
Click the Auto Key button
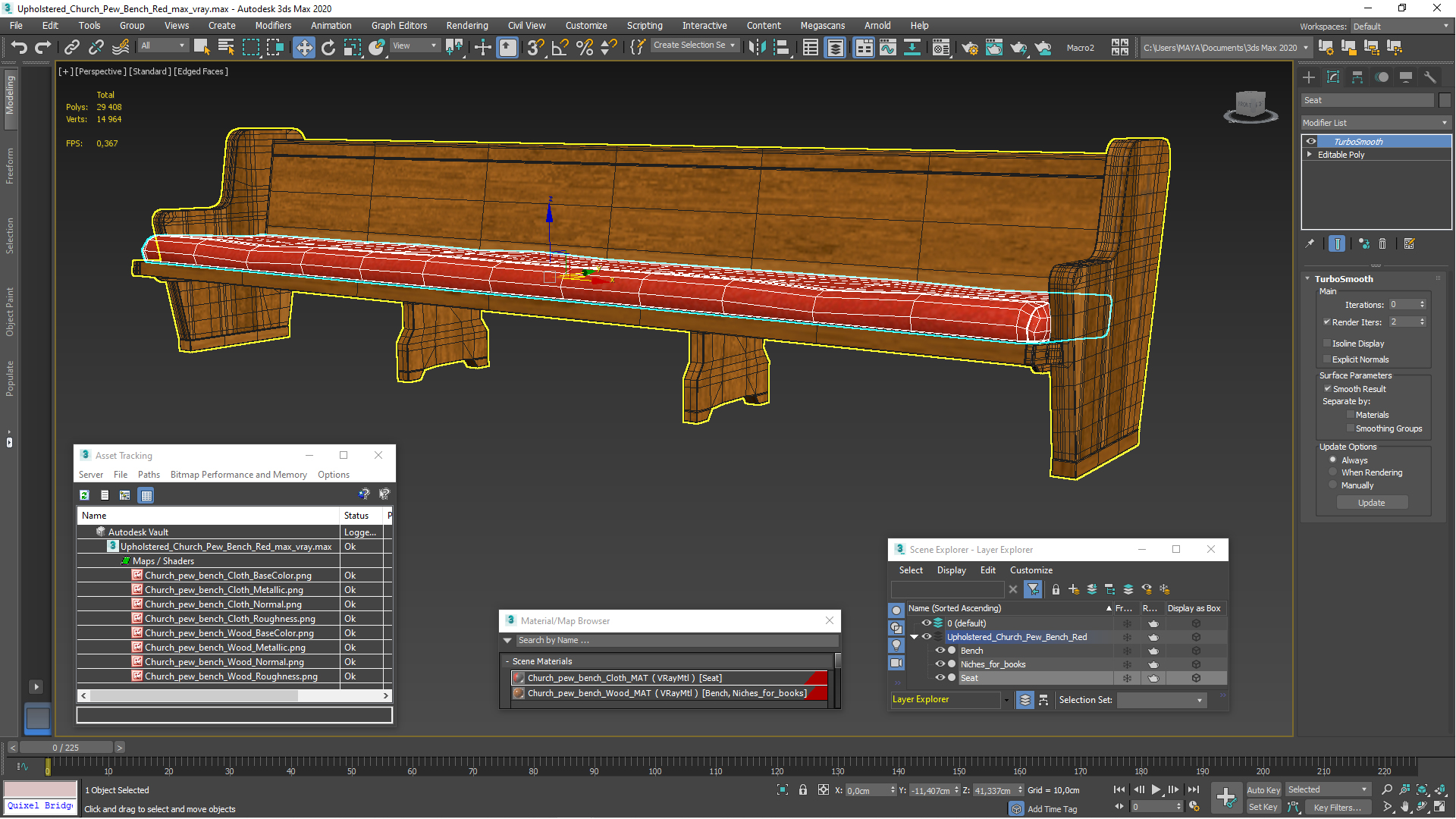point(1263,790)
